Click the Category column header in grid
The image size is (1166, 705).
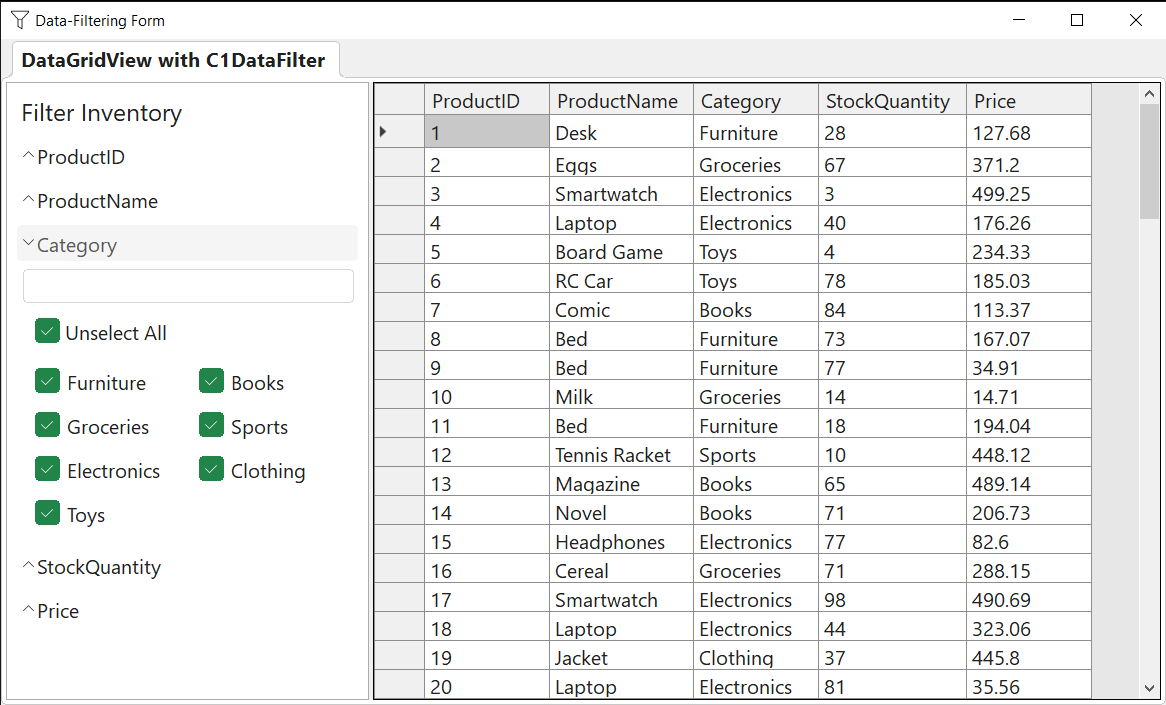click(756, 100)
